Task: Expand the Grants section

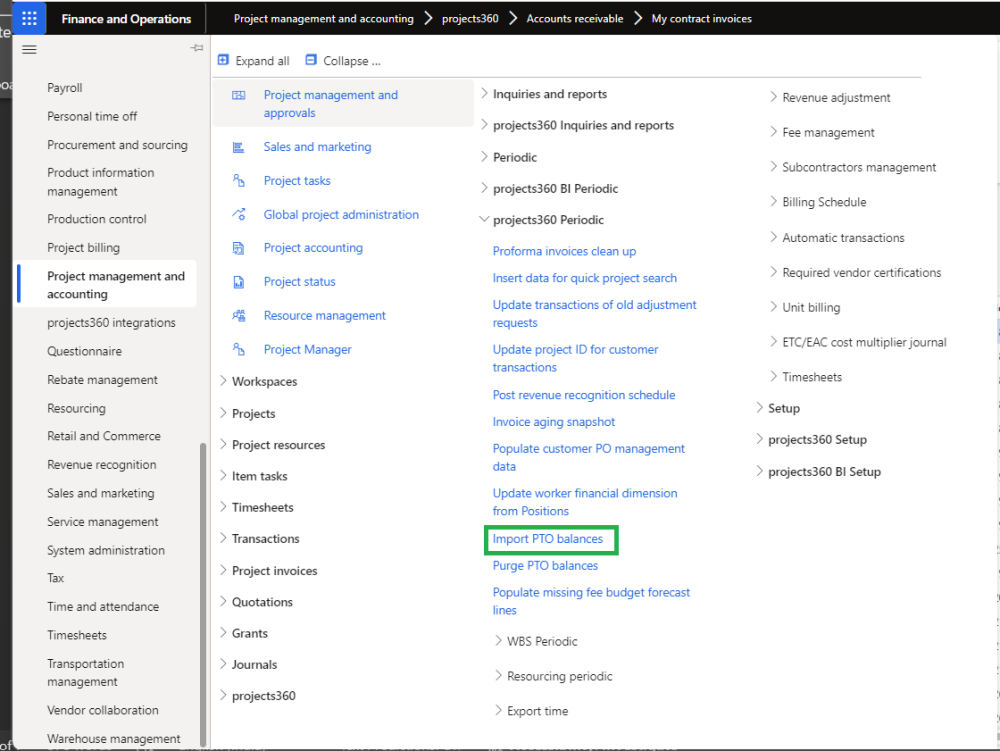Action: pos(223,632)
